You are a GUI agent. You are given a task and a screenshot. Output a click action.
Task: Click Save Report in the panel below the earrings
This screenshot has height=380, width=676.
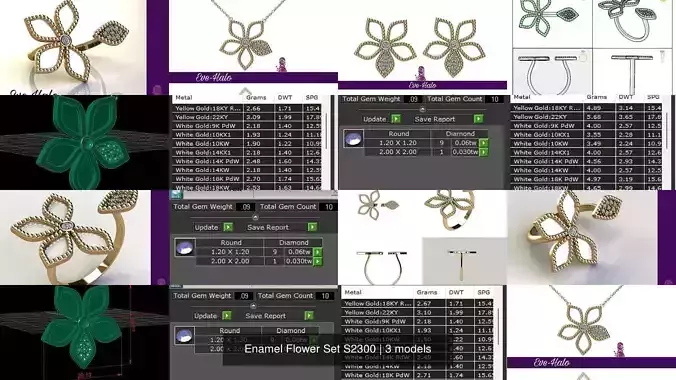click(x=435, y=119)
